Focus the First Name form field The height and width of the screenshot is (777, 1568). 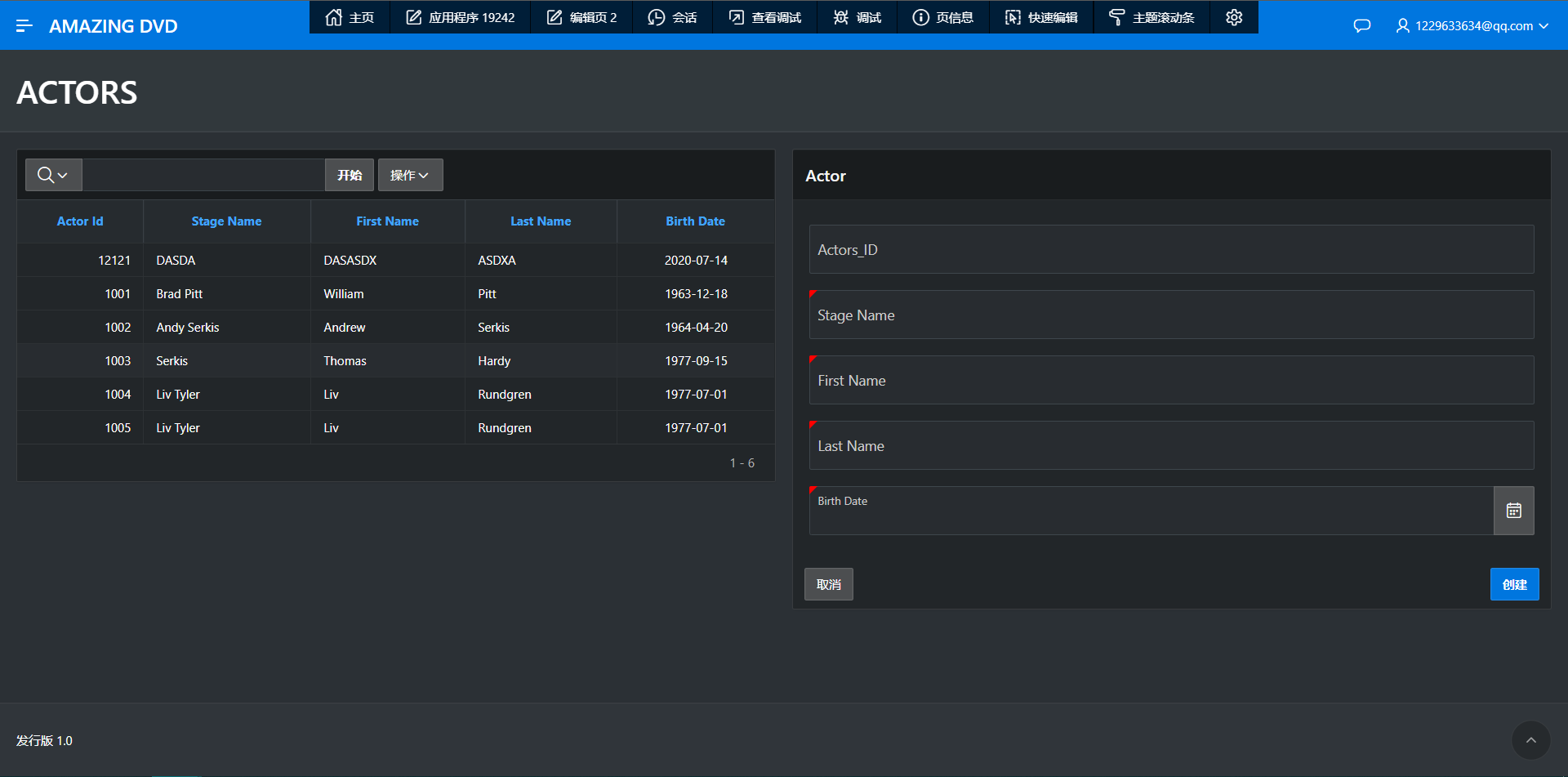pyautogui.click(x=1171, y=380)
